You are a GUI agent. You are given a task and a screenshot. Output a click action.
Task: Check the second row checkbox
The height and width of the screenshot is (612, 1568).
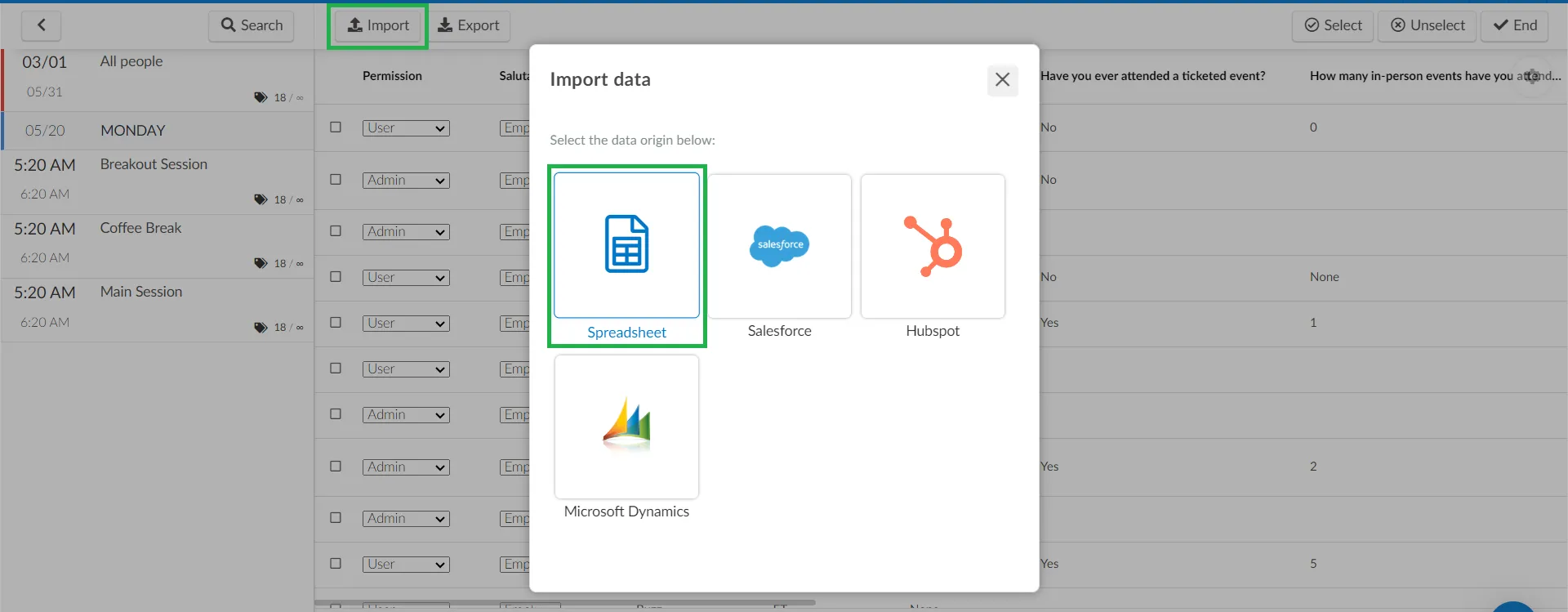tap(336, 180)
